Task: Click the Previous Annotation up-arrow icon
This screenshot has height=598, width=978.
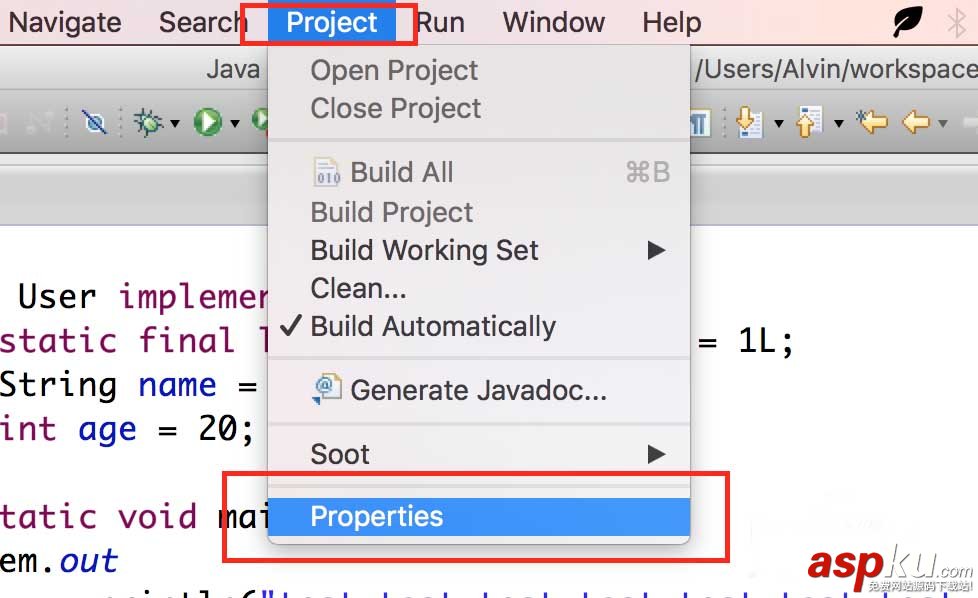Action: [807, 123]
